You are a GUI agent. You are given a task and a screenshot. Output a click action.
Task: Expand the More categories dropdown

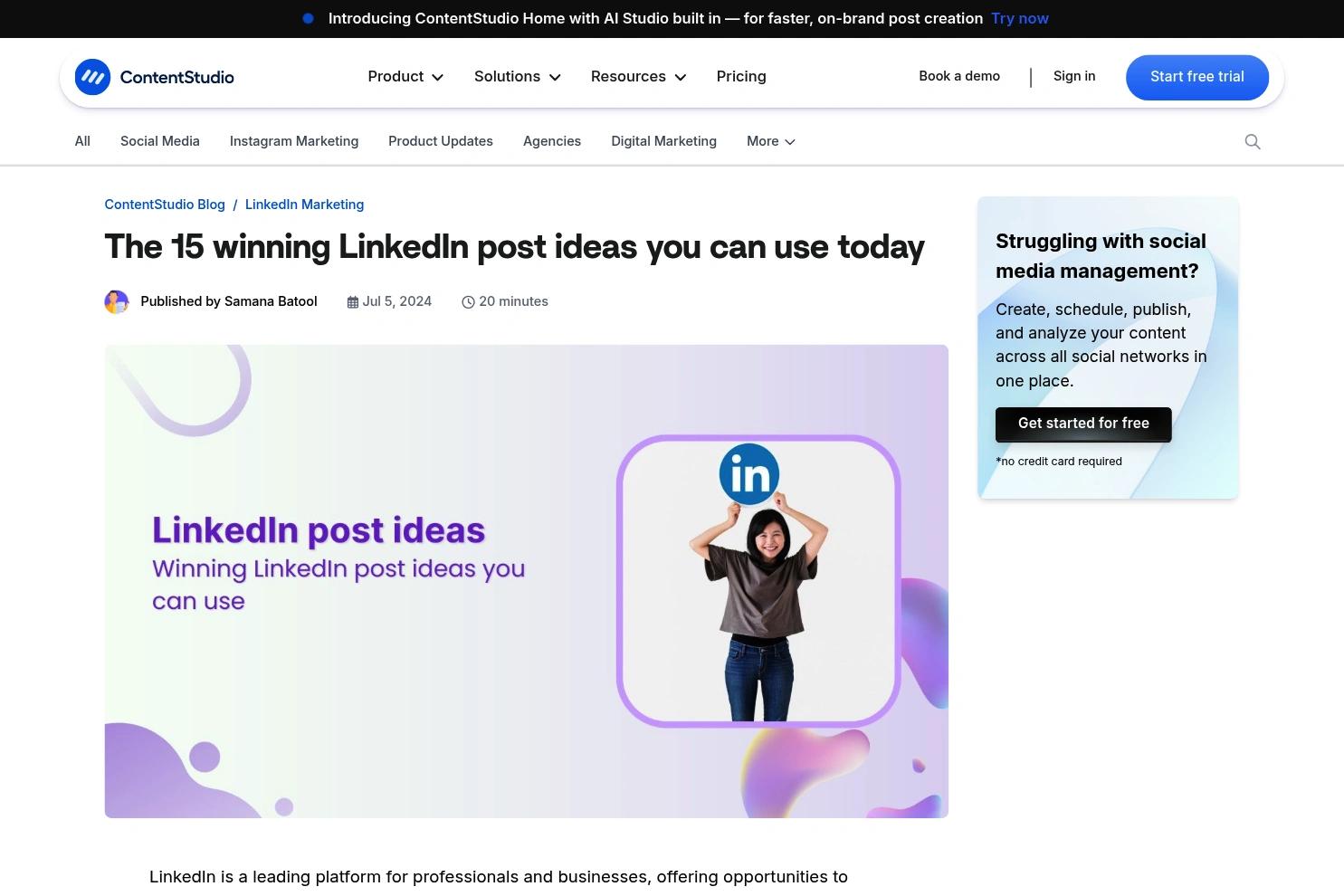pyautogui.click(x=771, y=141)
